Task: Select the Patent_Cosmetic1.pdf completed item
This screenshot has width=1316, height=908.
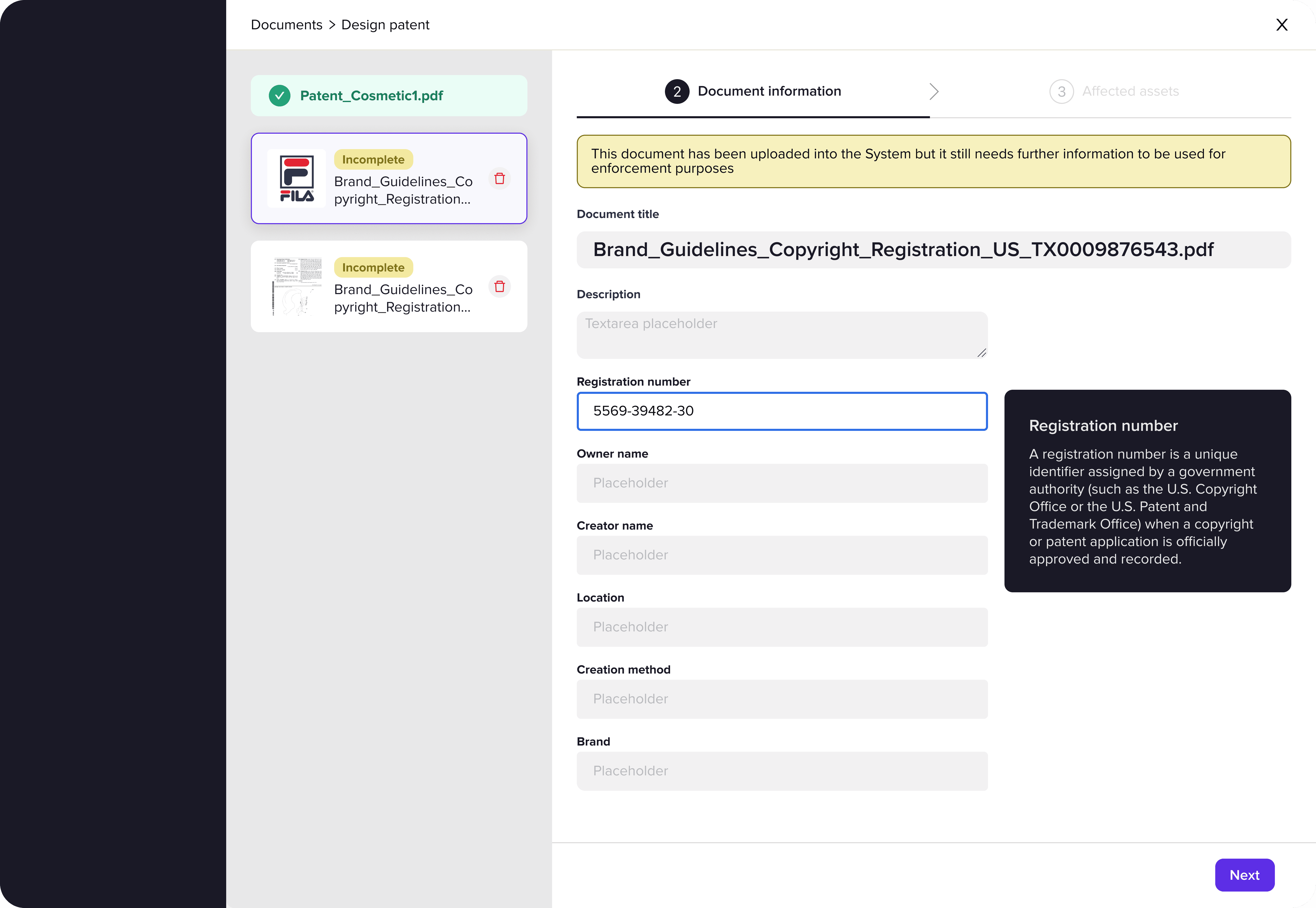Action: (x=388, y=96)
